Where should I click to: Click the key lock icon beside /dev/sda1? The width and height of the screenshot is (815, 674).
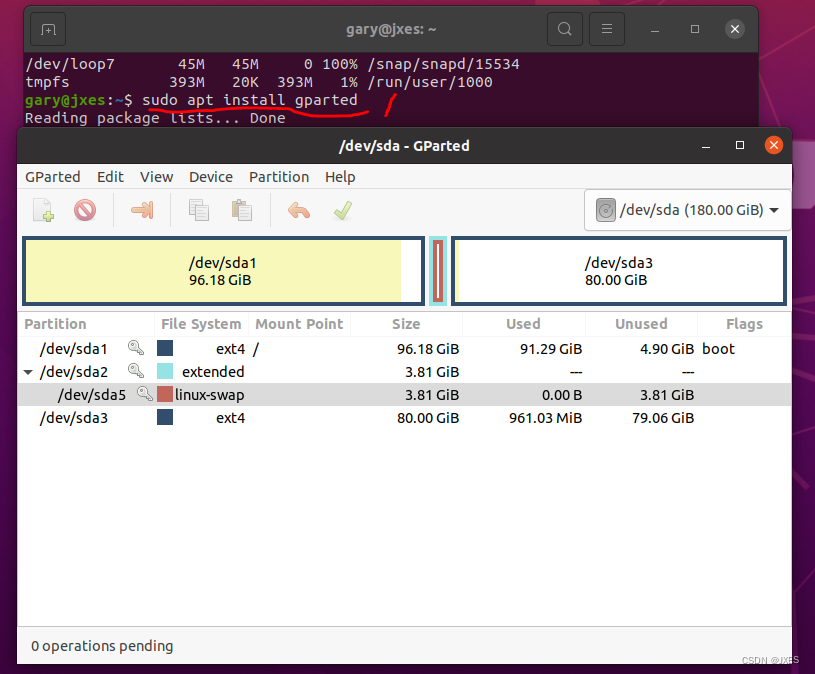136,348
